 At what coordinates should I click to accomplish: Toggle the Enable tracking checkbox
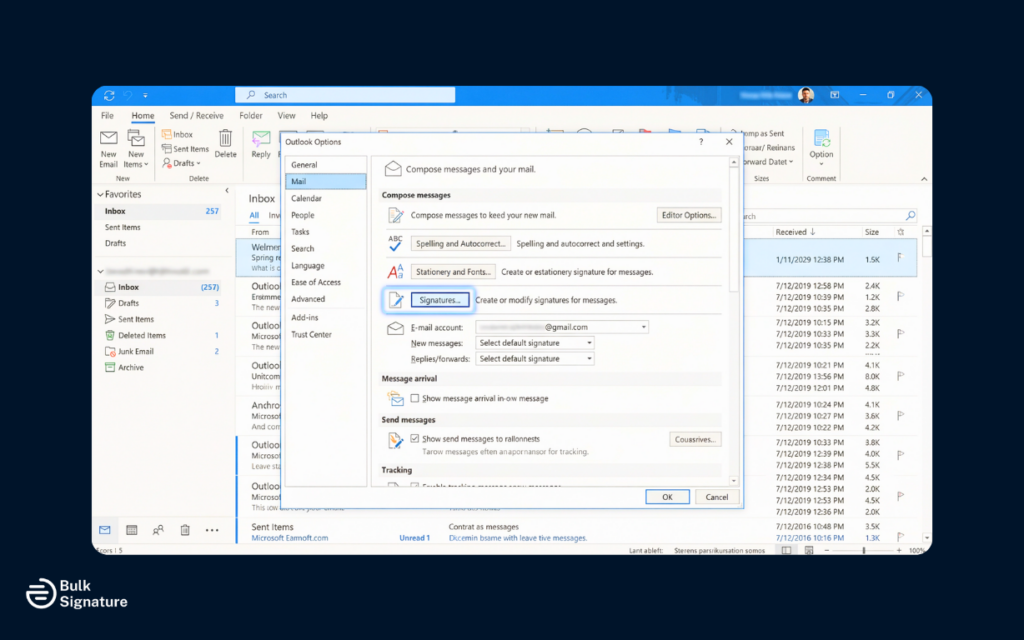[x=414, y=483]
